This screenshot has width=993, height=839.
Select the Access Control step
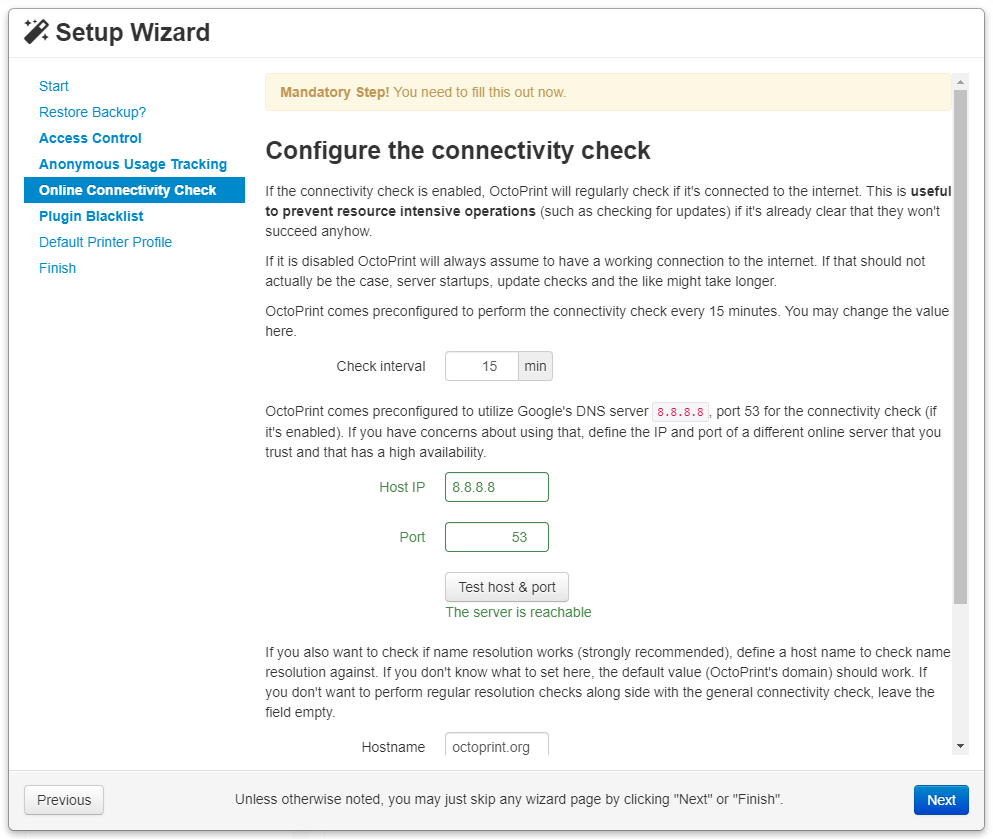tap(90, 138)
